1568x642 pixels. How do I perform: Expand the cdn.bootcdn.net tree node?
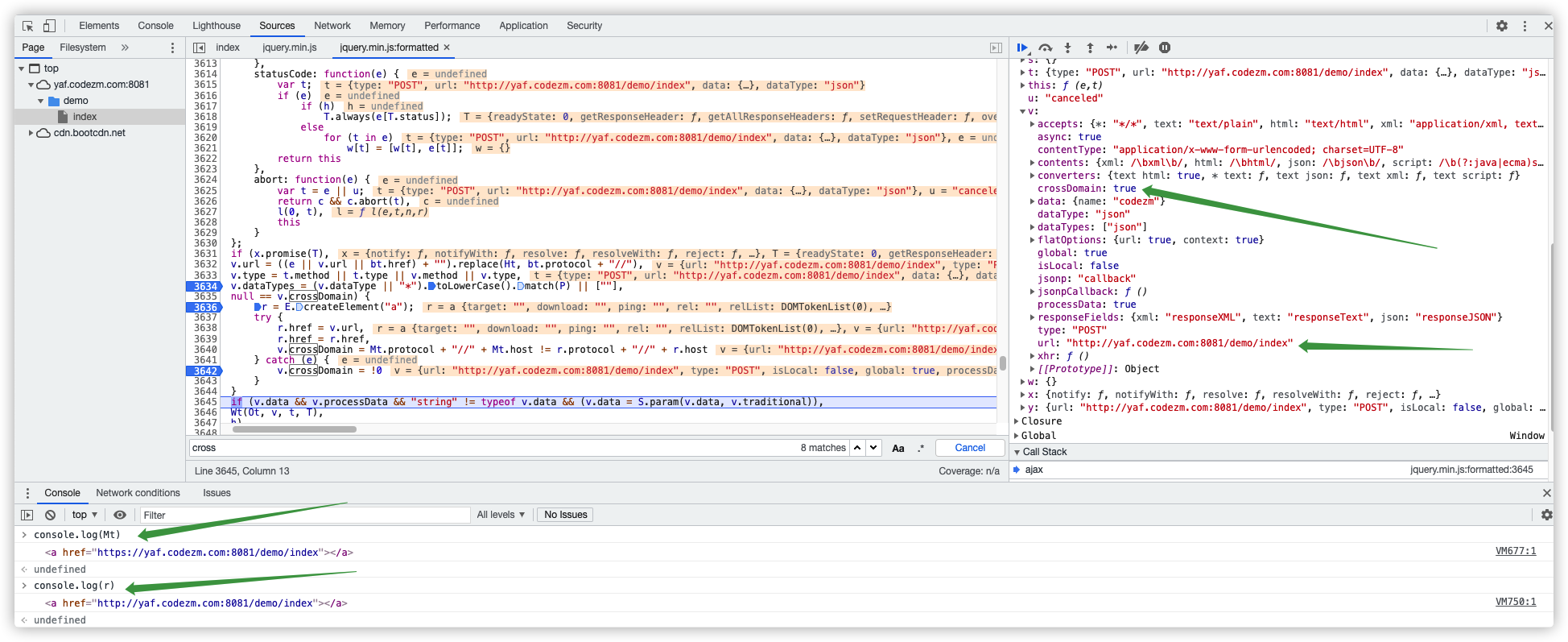[31, 133]
